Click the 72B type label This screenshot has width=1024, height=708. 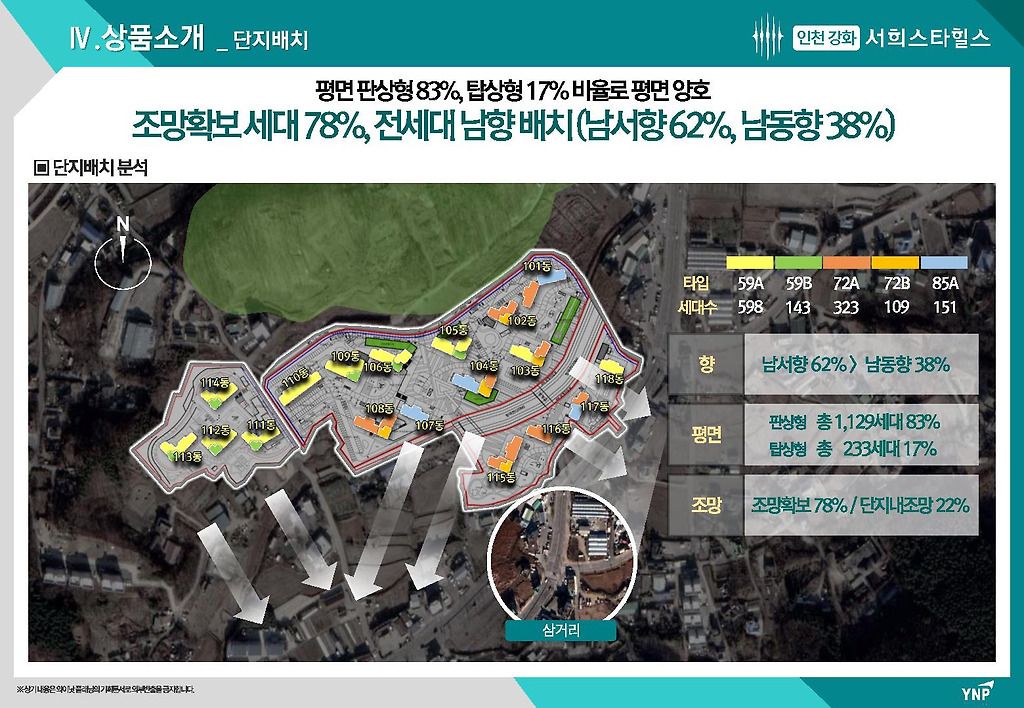tap(896, 283)
